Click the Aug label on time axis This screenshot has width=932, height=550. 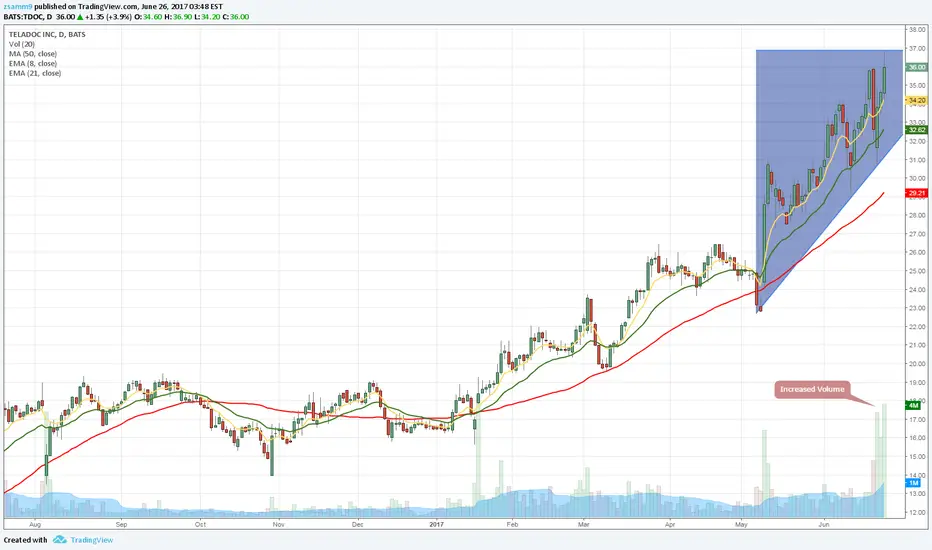click(x=34, y=524)
